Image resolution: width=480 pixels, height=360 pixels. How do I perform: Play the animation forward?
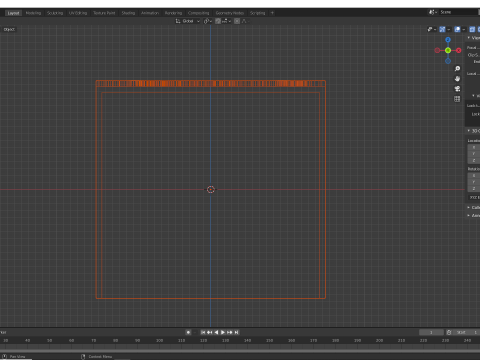tap(223, 332)
